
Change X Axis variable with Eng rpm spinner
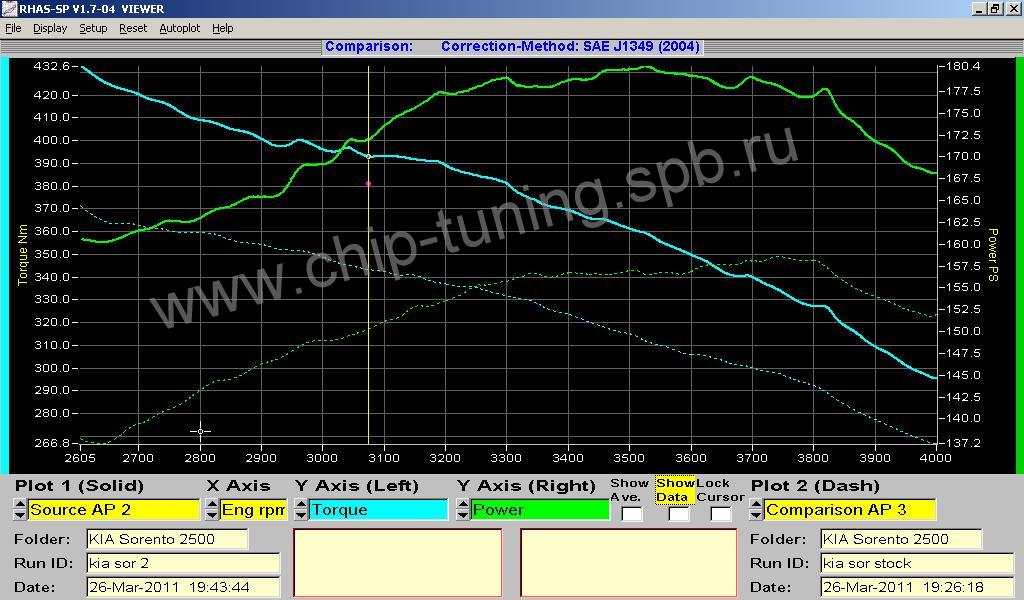tap(212, 510)
